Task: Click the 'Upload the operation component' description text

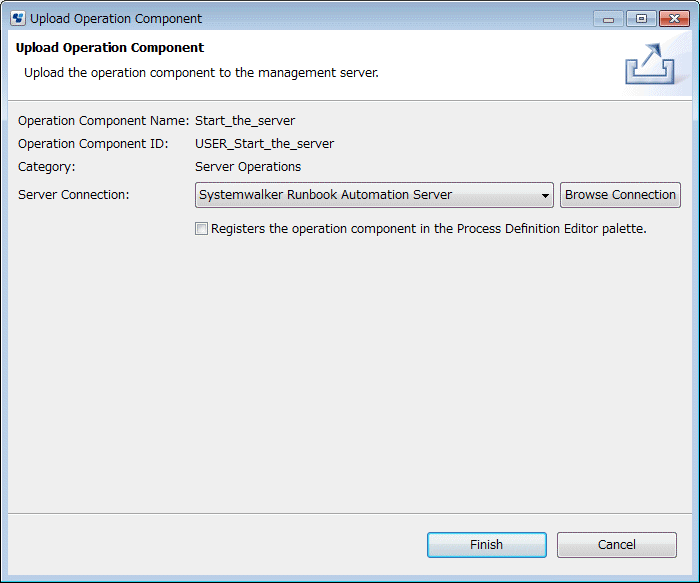Action: pyautogui.click(x=201, y=73)
